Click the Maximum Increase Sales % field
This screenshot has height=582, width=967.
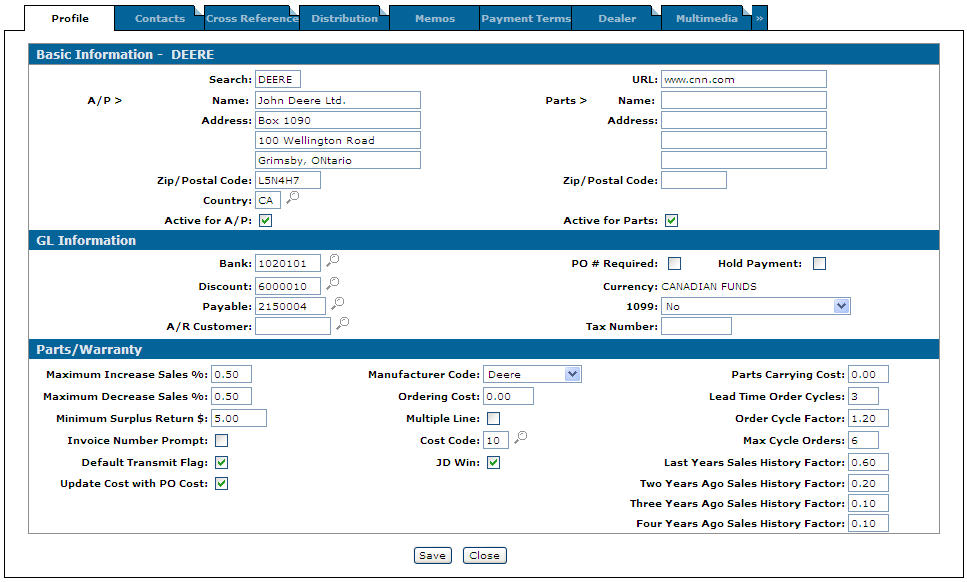tap(231, 374)
